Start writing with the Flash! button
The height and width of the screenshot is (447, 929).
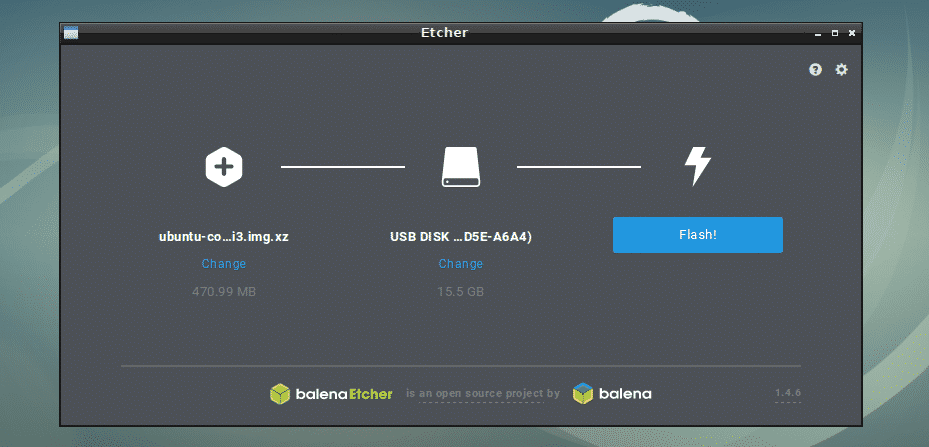698,235
